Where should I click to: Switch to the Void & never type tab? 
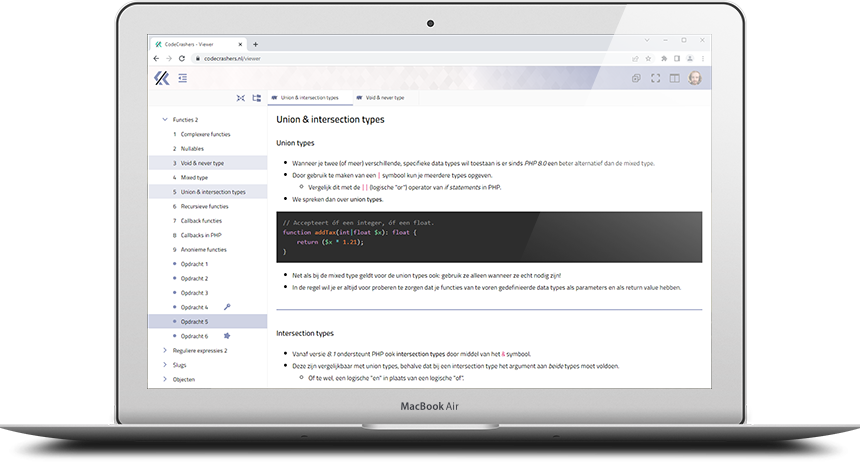[x=385, y=98]
